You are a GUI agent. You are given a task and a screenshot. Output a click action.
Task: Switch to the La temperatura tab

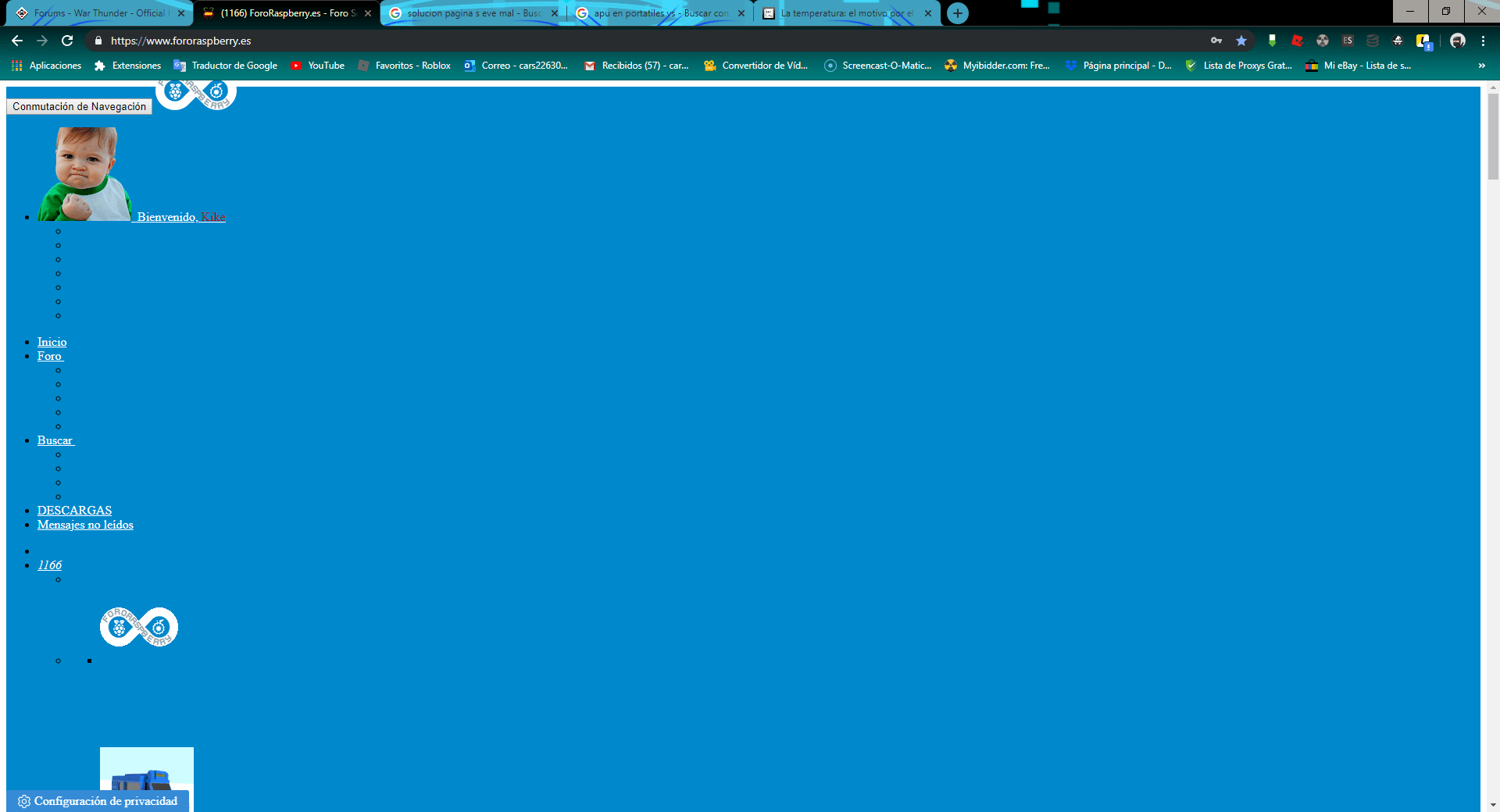pos(846,13)
